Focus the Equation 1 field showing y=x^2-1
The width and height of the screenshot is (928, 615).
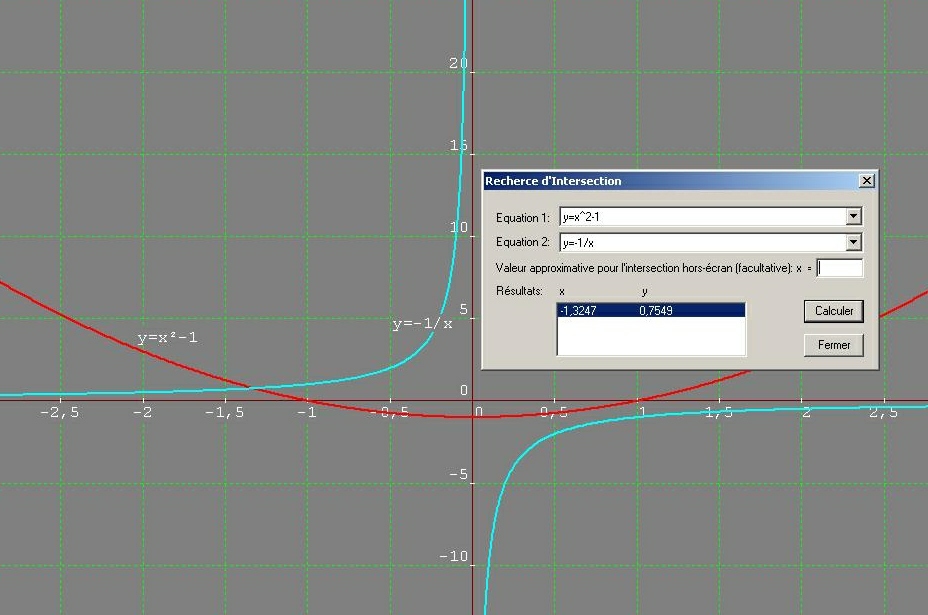coord(700,217)
